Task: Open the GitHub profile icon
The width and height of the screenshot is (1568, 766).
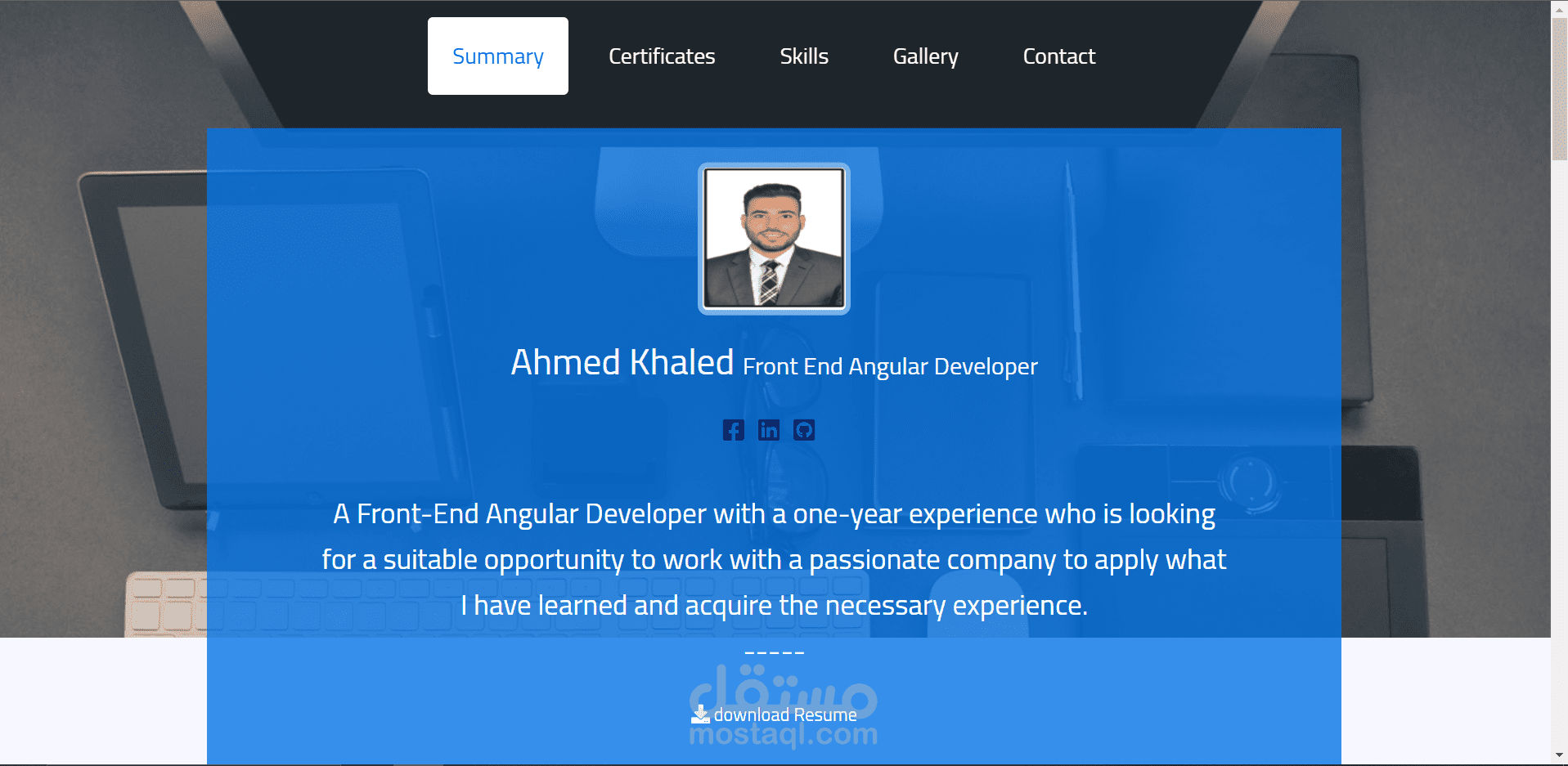Action: [804, 430]
